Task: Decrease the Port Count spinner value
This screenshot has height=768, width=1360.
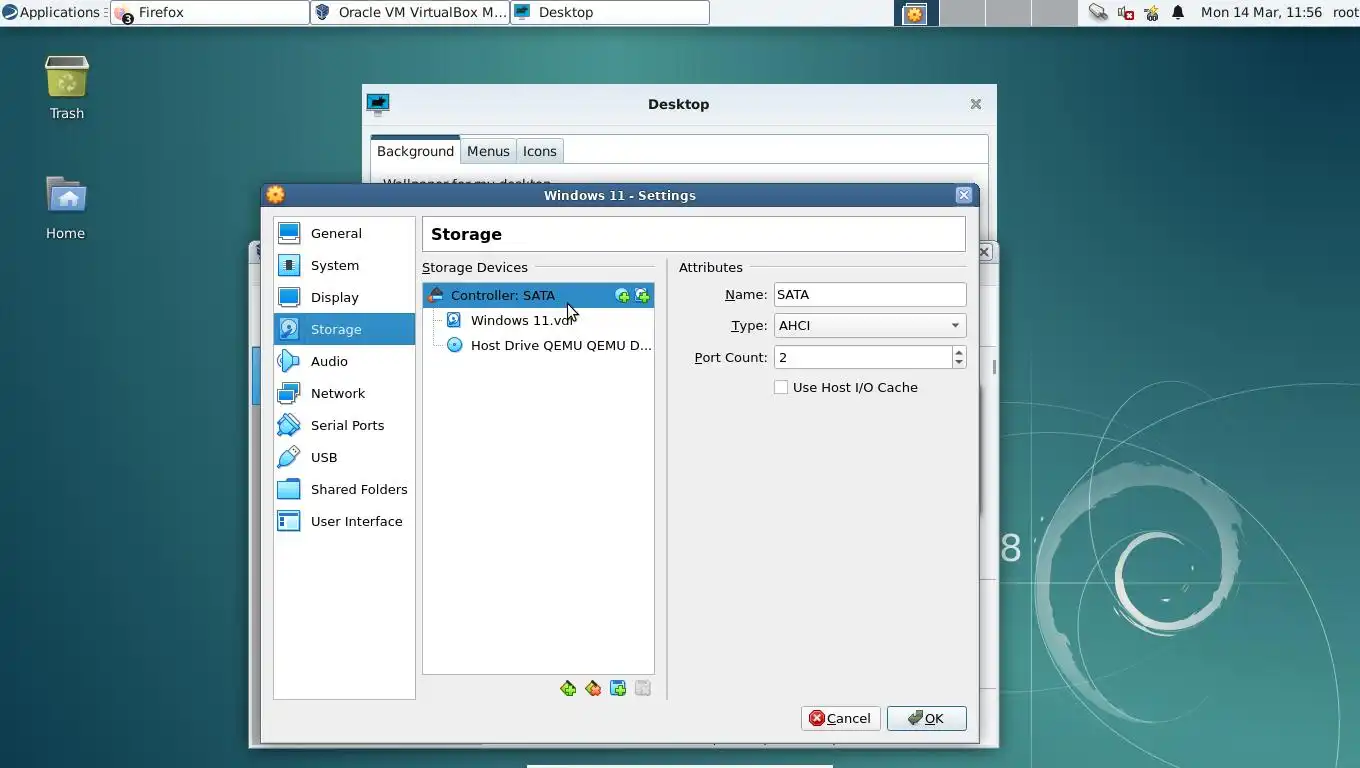Action: click(x=959, y=363)
